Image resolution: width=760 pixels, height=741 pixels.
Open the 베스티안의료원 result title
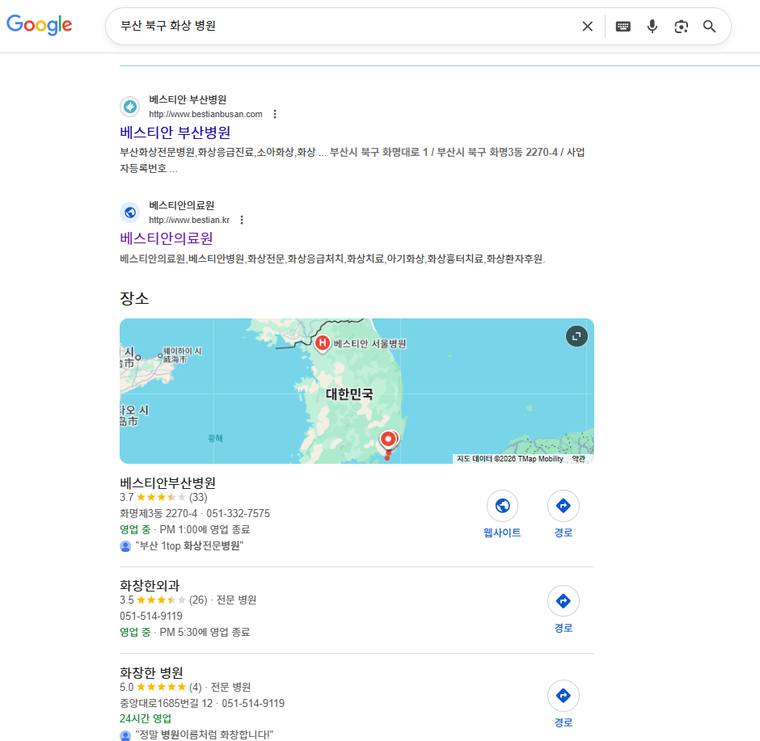pyautogui.click(x=166, y=238)
